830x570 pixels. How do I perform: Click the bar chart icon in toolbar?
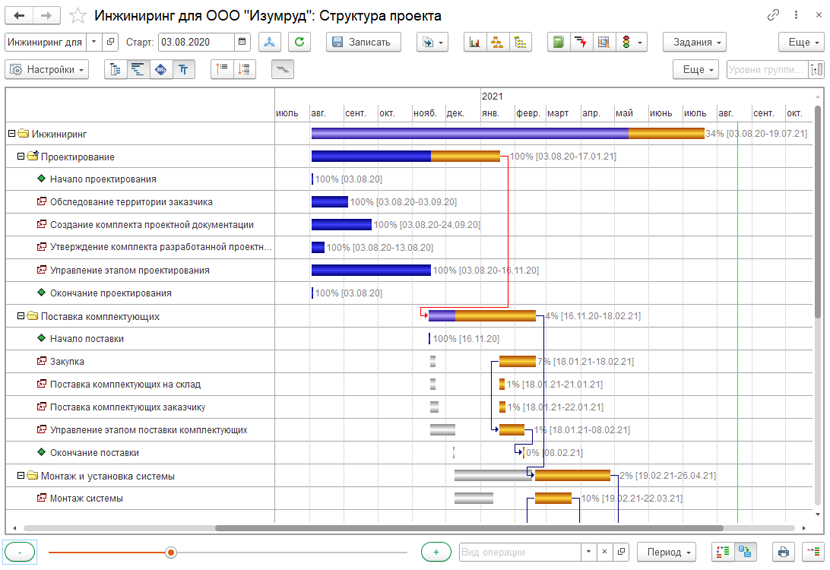(475, 42)
